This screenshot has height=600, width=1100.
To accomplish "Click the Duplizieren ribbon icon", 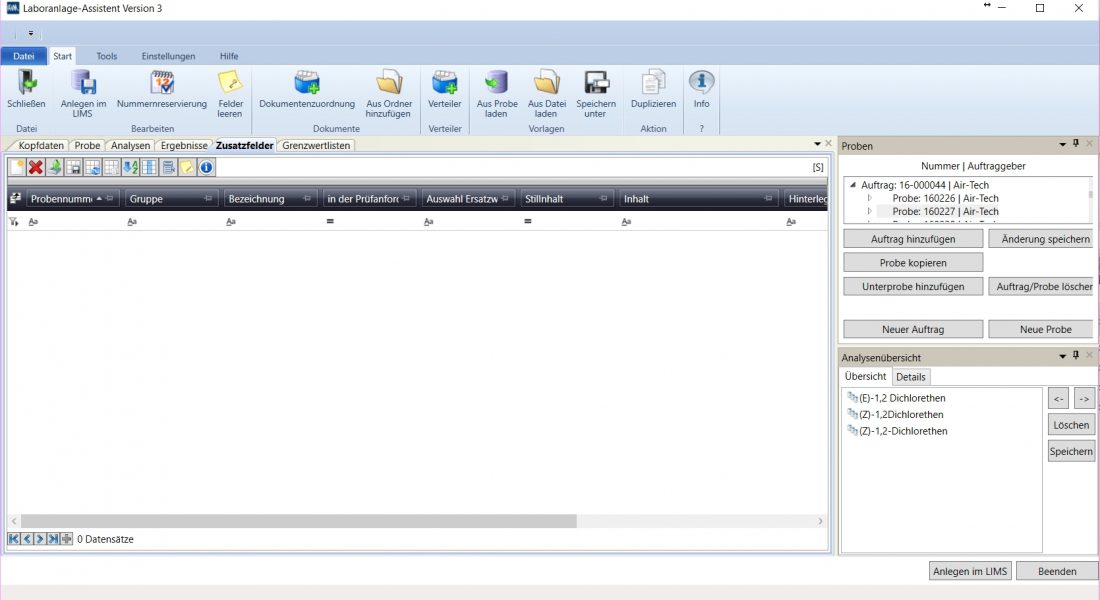I will [x=653, y=82].
